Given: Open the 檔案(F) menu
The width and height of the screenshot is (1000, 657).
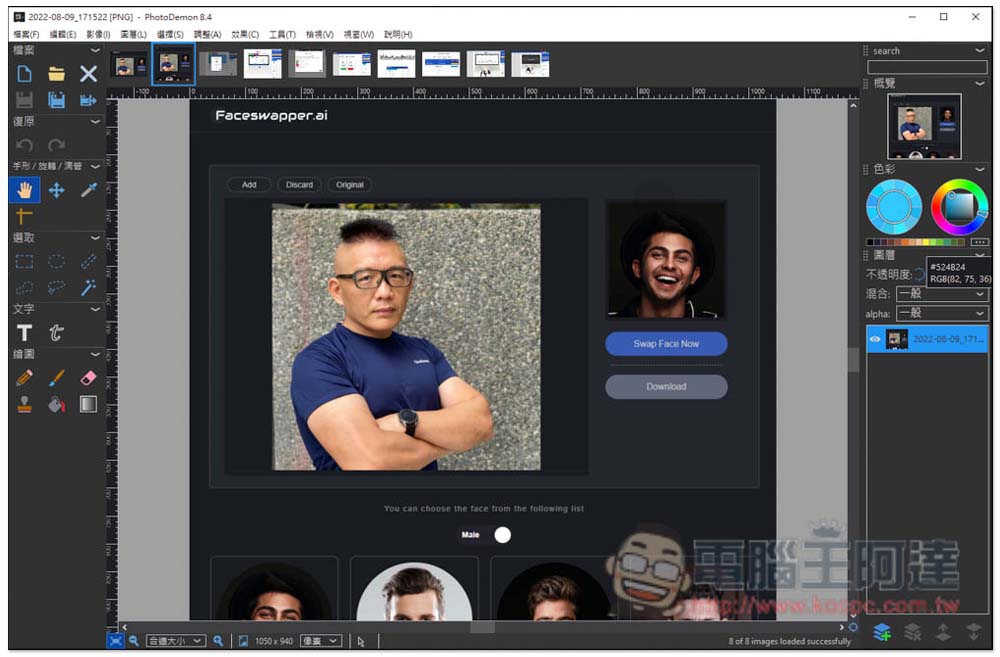Looking at the screenshot, I should pyautogui.click(x=26, y=34).
